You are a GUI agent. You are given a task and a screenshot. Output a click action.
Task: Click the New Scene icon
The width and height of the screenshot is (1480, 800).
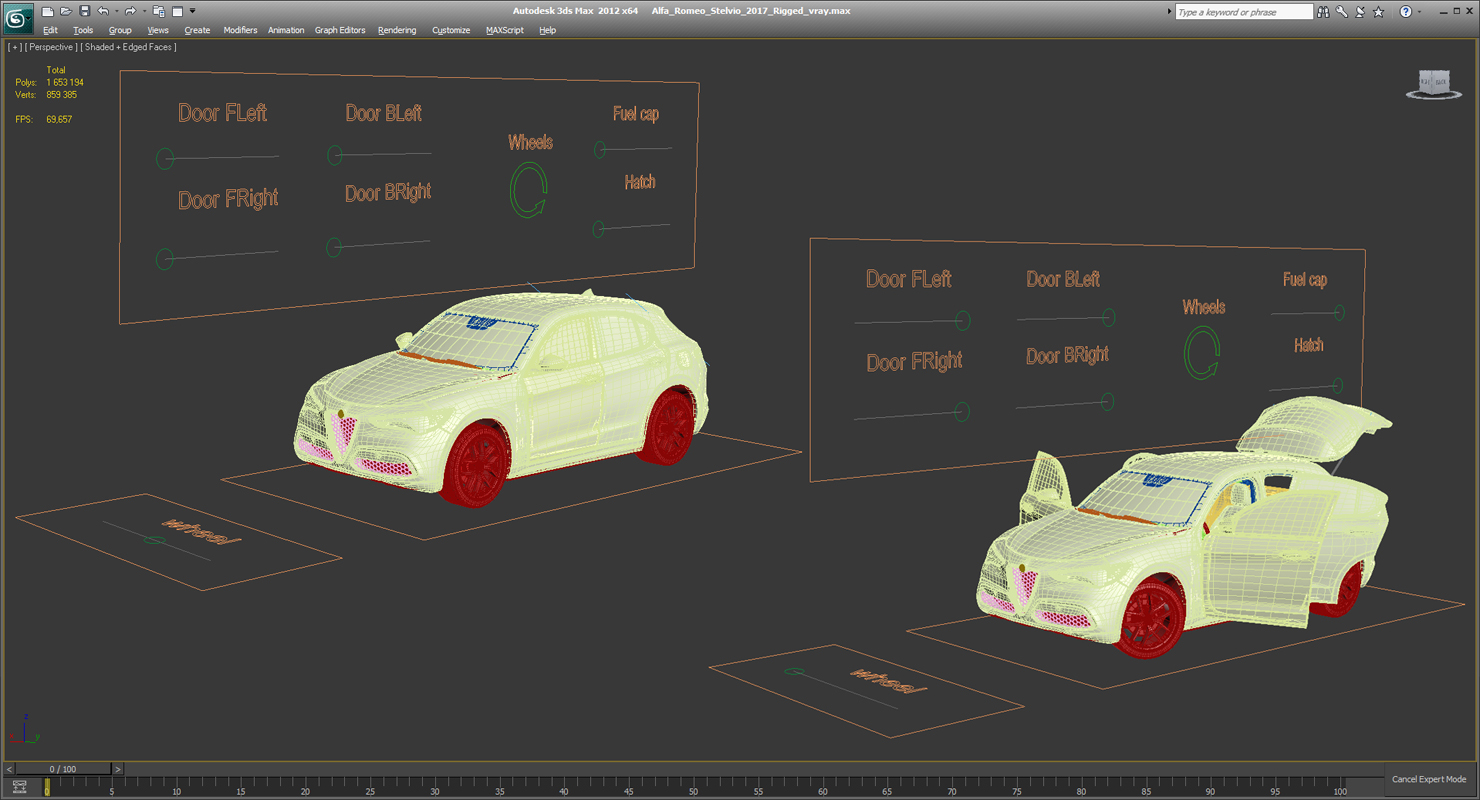tap(47, 11)
